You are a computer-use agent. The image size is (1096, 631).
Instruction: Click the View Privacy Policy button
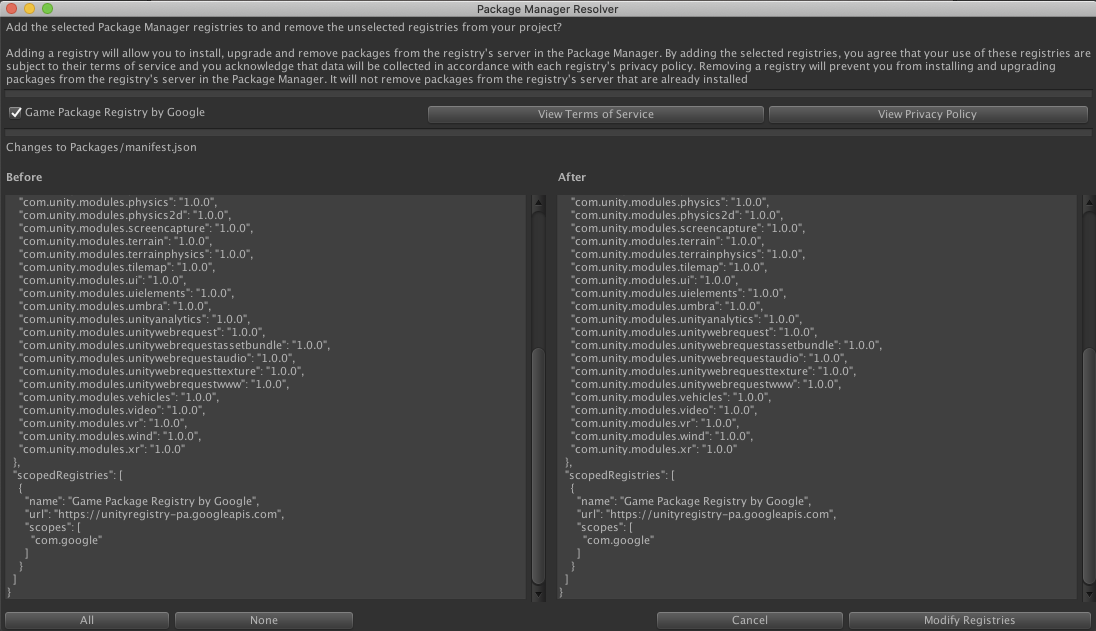coord(927,114)
